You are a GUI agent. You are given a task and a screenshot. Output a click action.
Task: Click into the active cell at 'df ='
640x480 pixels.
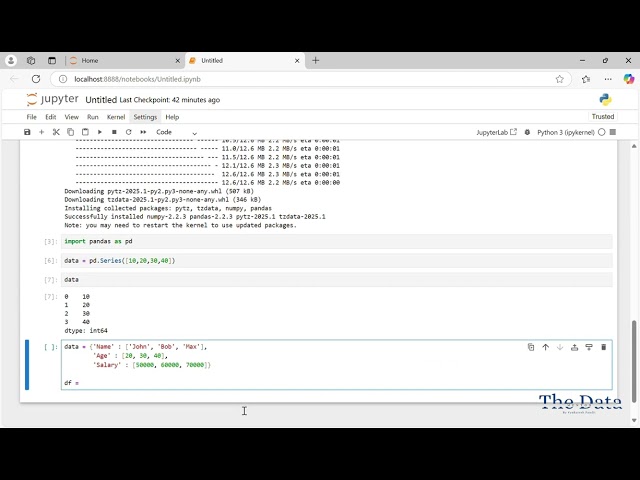pyautogui.click(x=71, y=383)
